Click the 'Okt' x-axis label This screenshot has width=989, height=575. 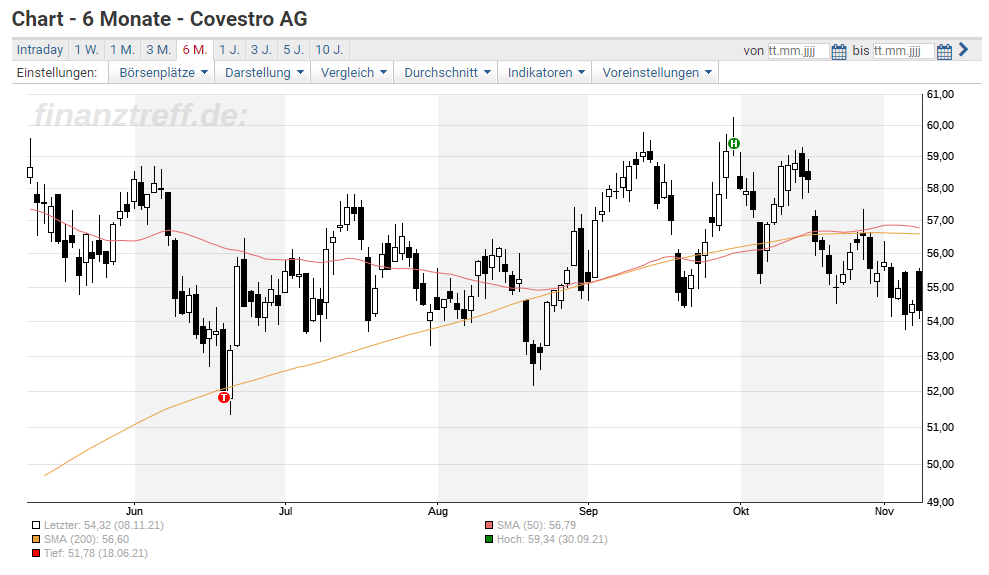741,511
